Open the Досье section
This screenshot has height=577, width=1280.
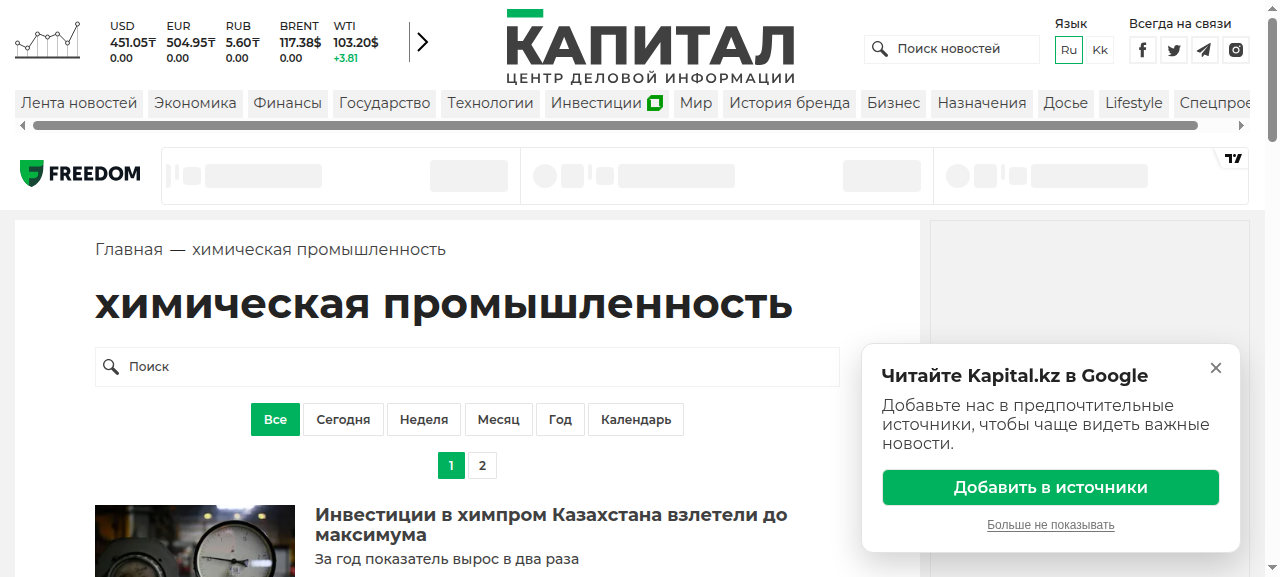click(x=1066, y=103)
